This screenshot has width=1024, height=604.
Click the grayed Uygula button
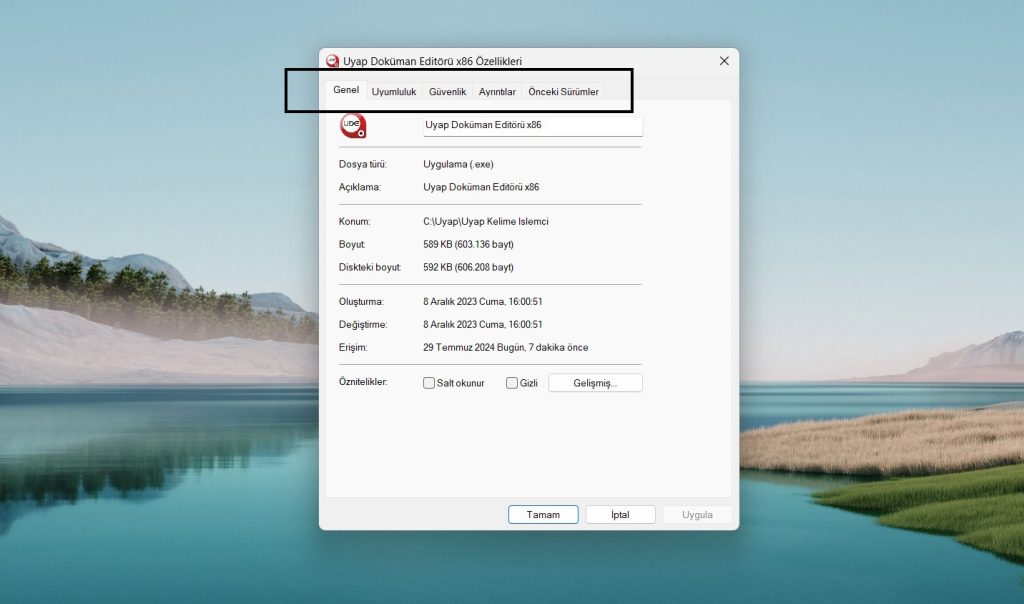pyautogui.click(x=697, y=515)
